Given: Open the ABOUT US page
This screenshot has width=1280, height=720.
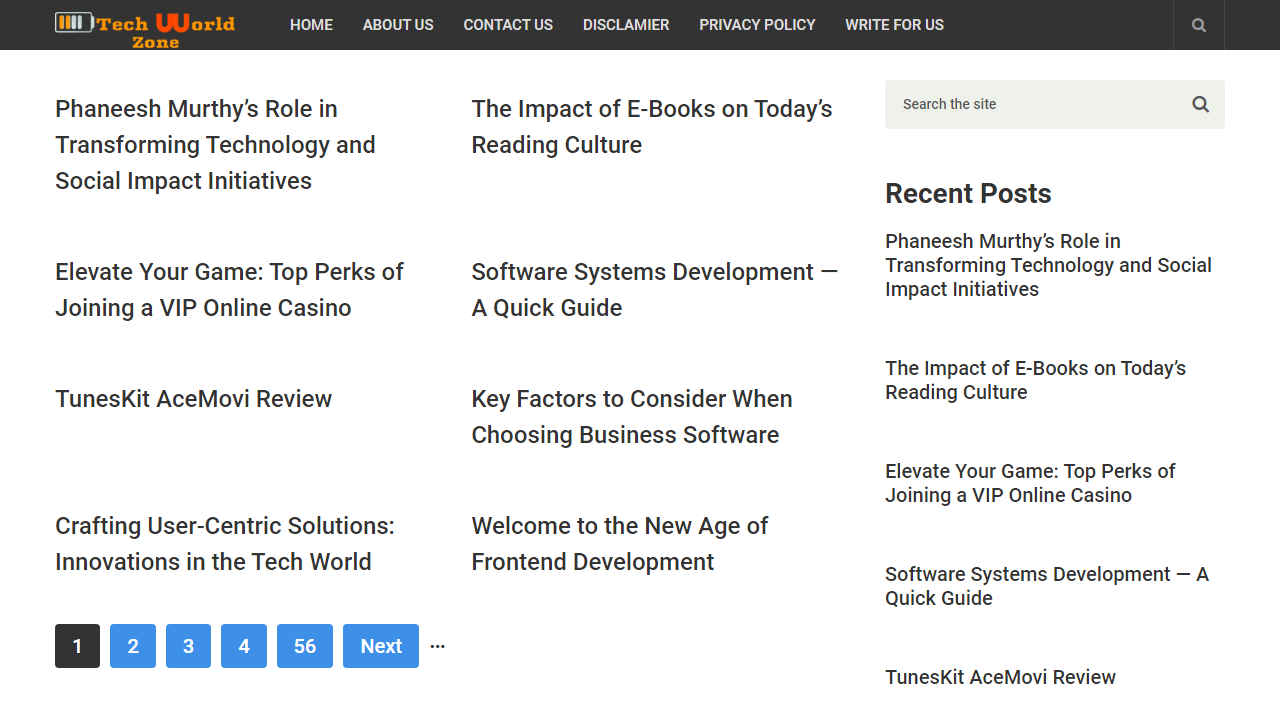Looking at the screenshot, I should coord(398,24).
